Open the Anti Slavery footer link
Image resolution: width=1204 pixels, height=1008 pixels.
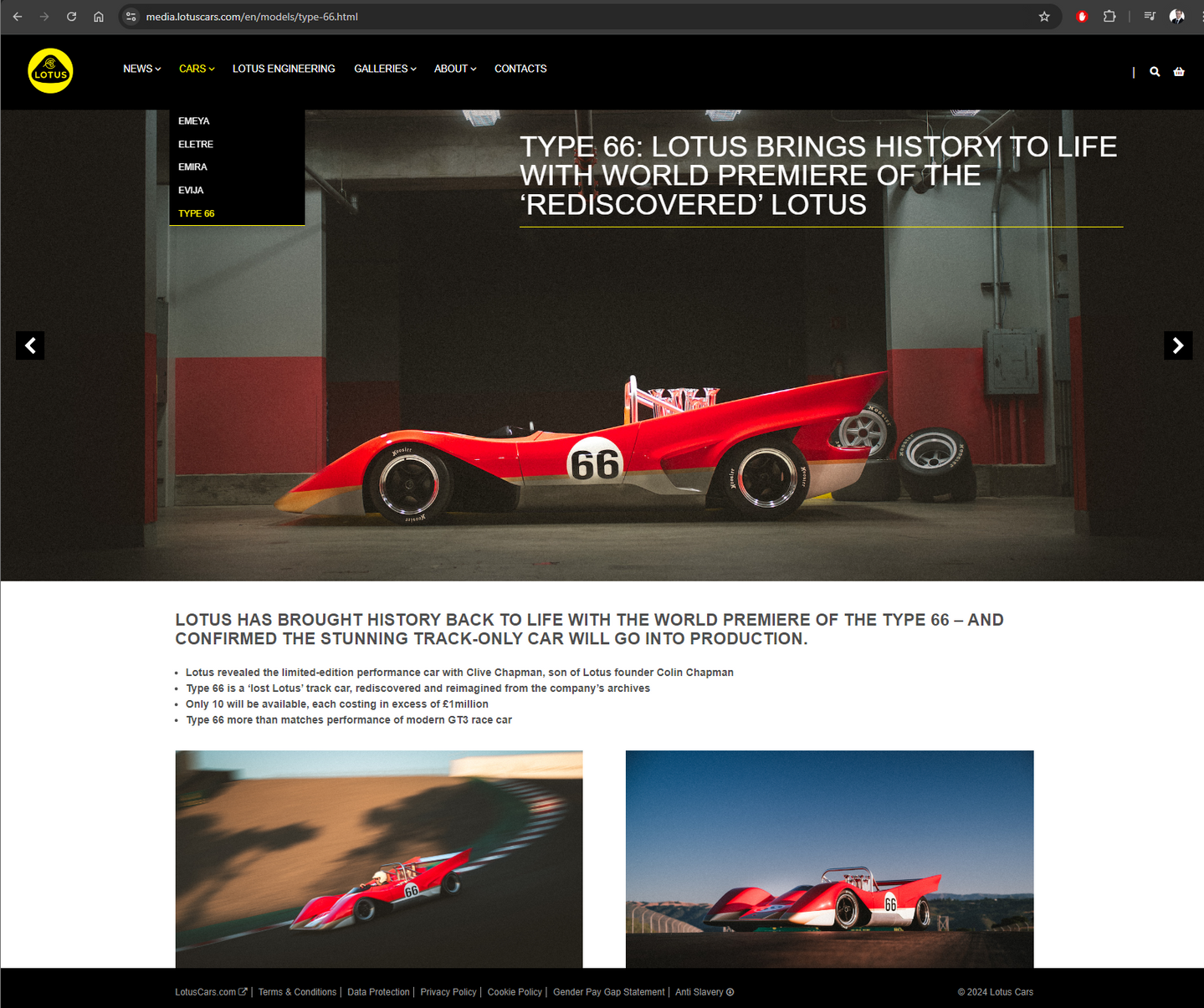(x=704, y=992)
